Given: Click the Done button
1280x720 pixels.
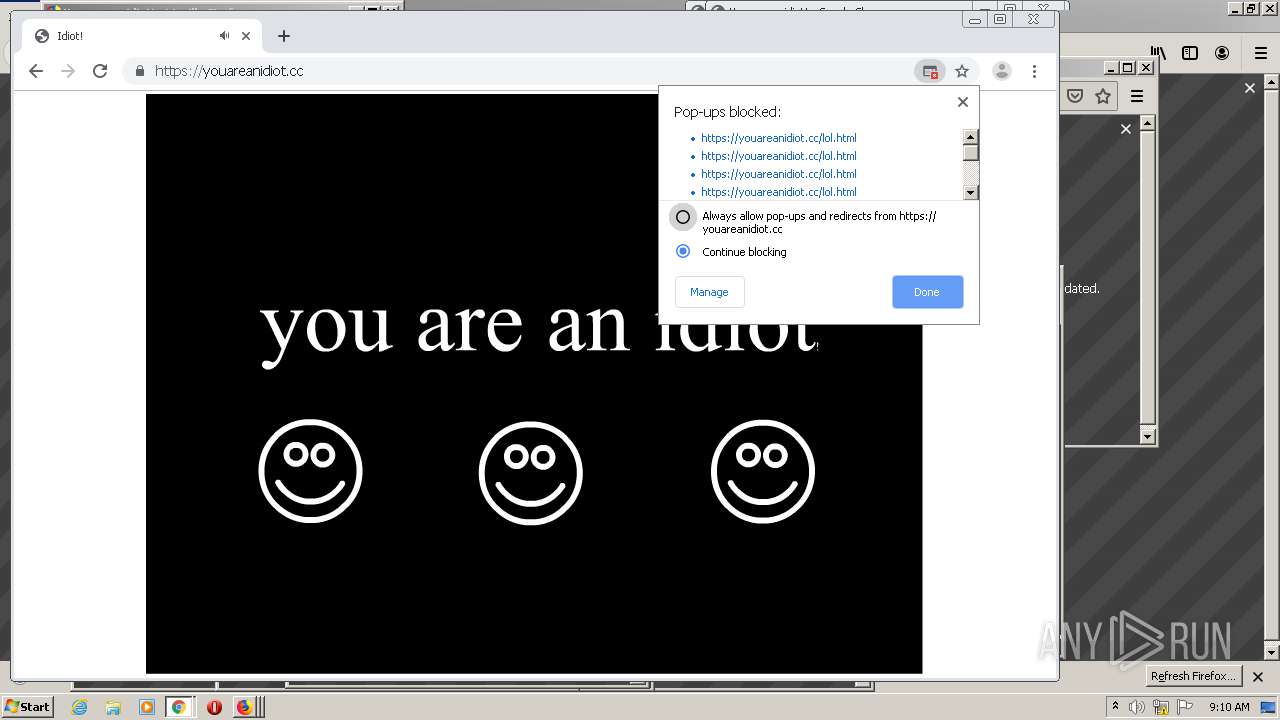Looking at the screenshot, I should click(927, 292).
